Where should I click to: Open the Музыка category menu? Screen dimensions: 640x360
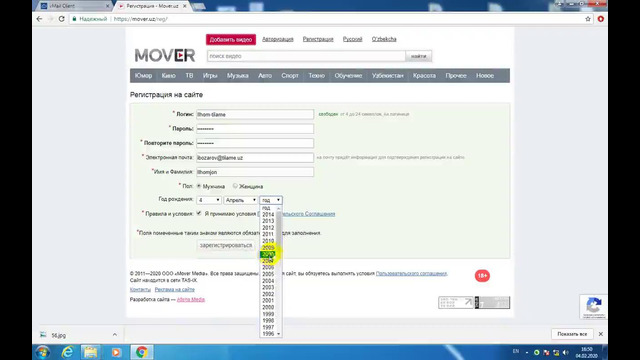coord(238,76)
